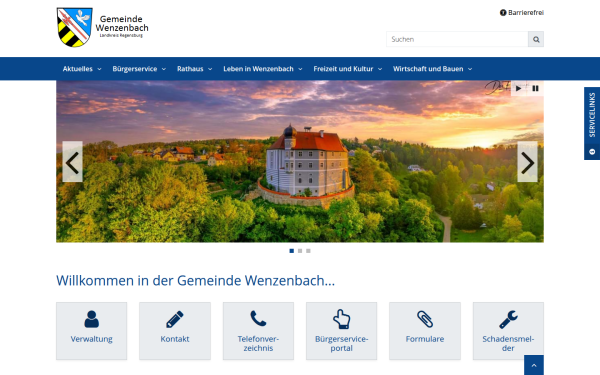Click the pointing hand Bürgerserviceportal icon
The height and width of the screenshot is (375, 600).
point(341,319)
